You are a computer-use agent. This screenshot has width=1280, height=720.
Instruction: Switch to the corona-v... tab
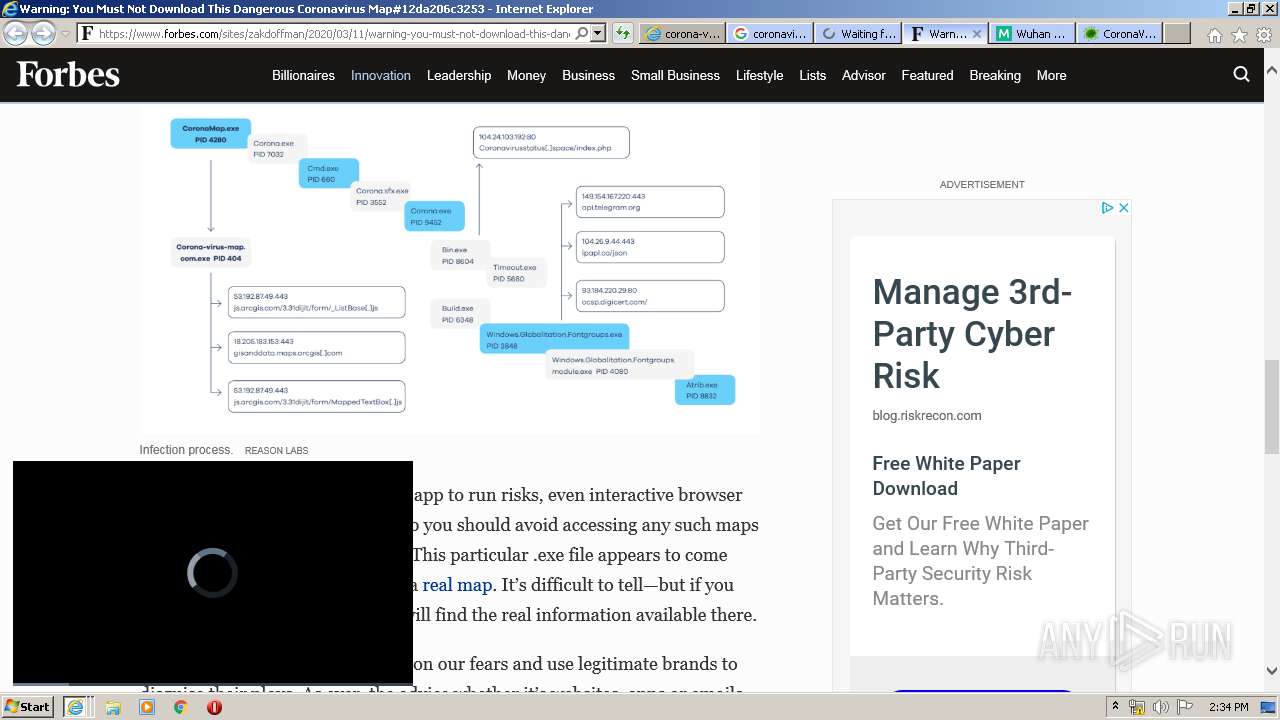tap(682, 33)
